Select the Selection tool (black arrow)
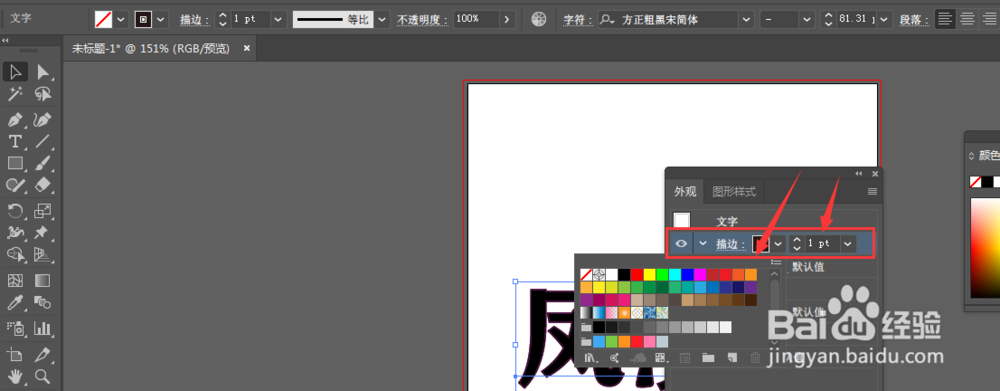The width and height of the screenshot is (1000, 391). [15, 72]
